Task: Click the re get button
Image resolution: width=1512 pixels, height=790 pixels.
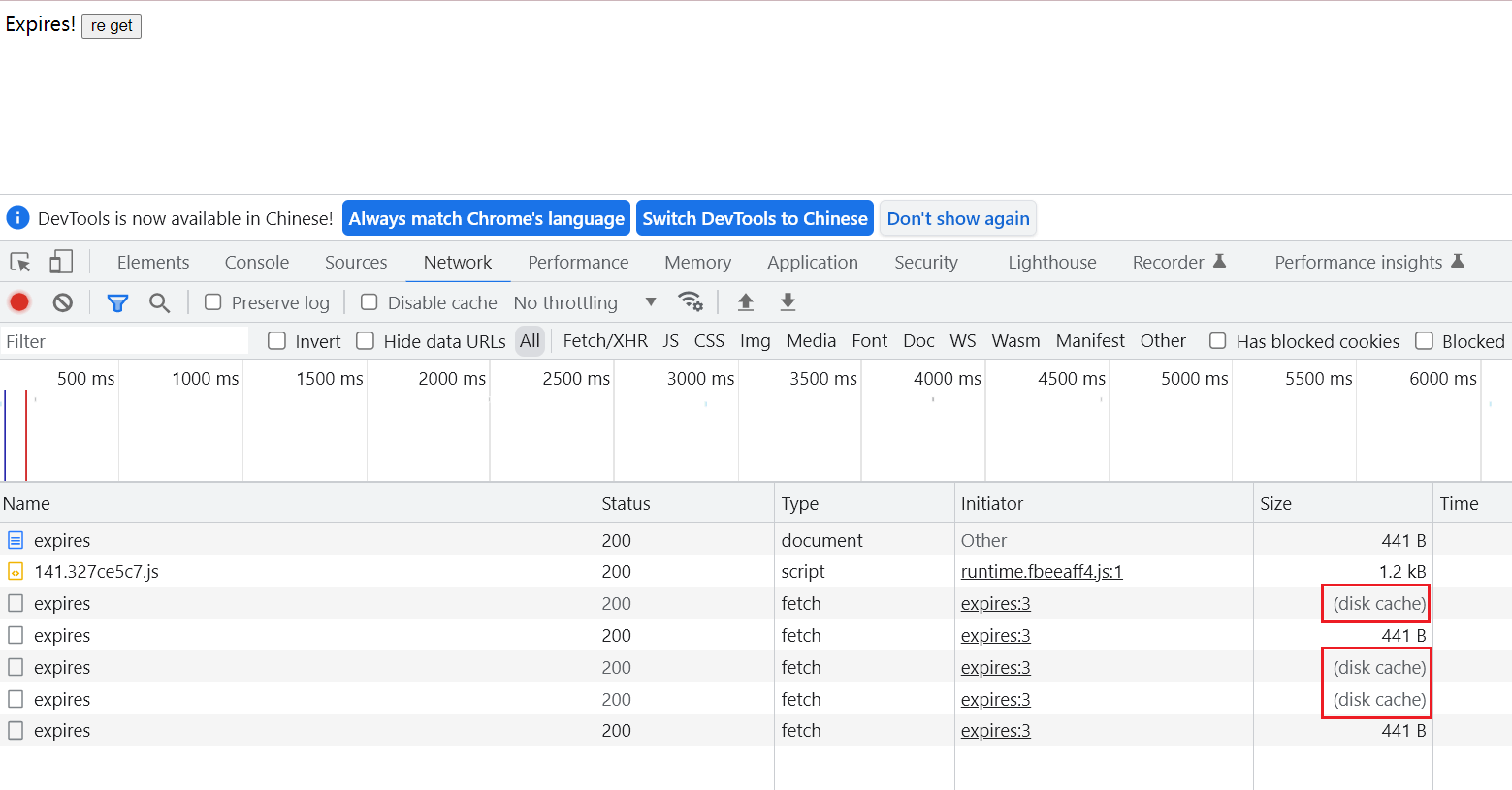Action: (112, 25)
